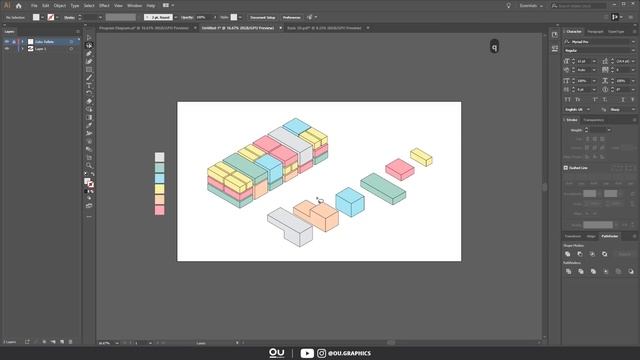Click the All Caps character style icon
The width and height of the screenshot is (640, 360).
(568, 100)
